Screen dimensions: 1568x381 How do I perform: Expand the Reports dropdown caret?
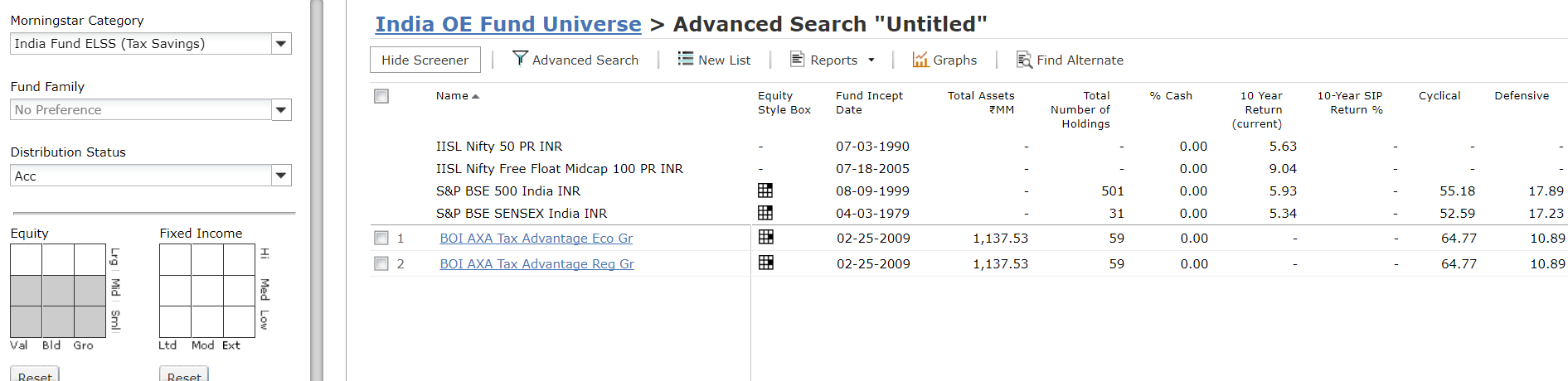pos(871,60)
